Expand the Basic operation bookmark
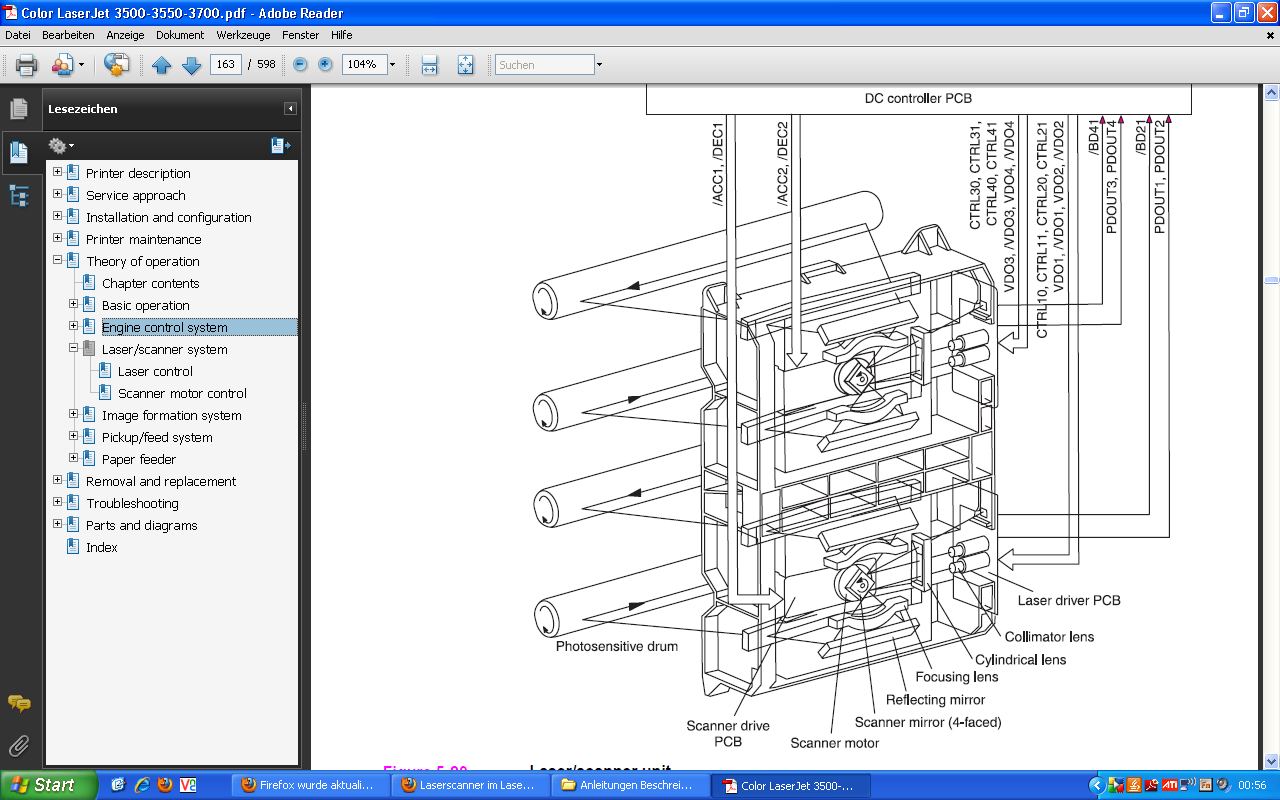 point(73,304)
